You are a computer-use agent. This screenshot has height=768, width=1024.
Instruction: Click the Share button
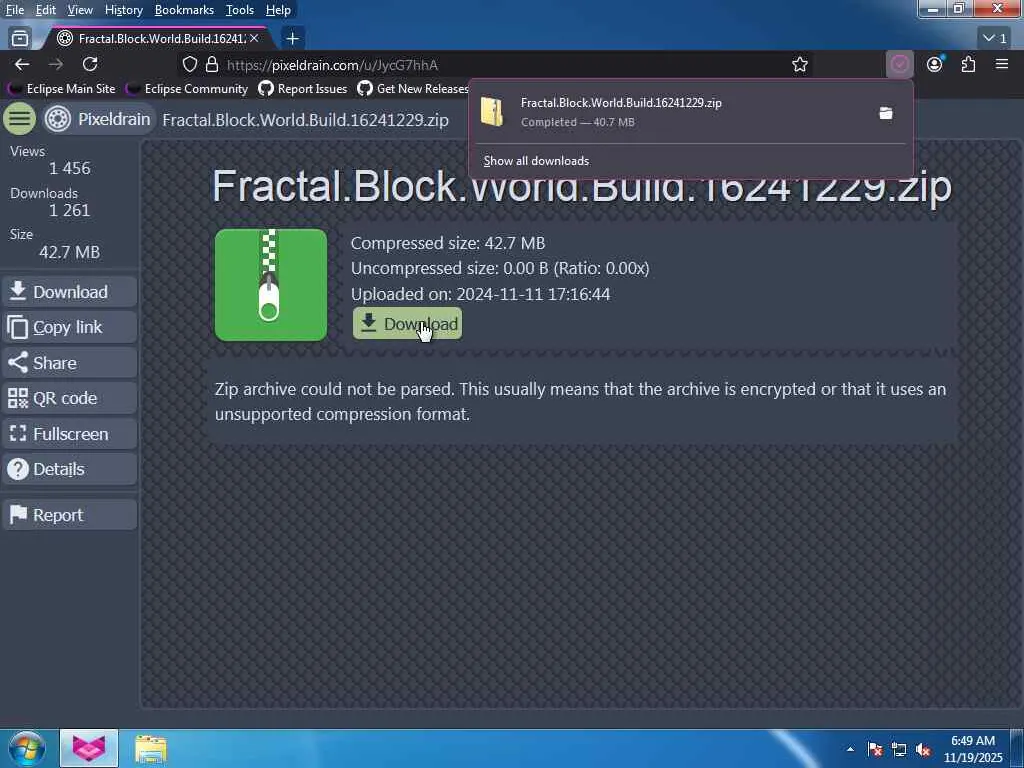[x=70, y=362]
